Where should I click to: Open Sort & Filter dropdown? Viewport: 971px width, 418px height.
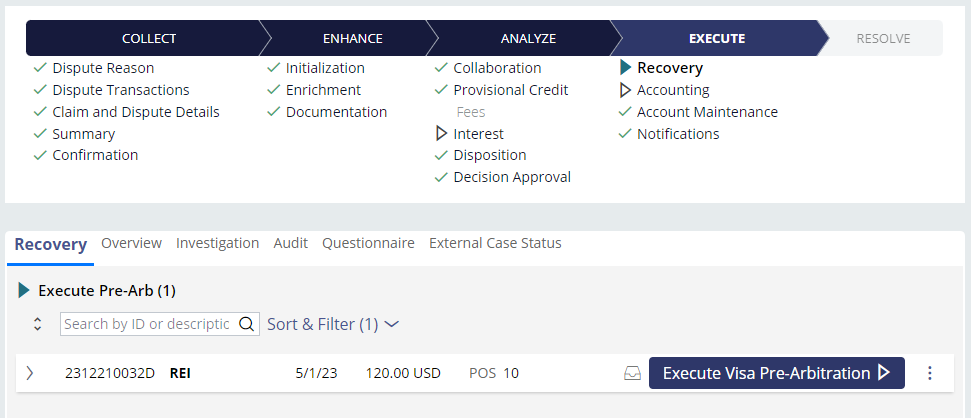333,324
